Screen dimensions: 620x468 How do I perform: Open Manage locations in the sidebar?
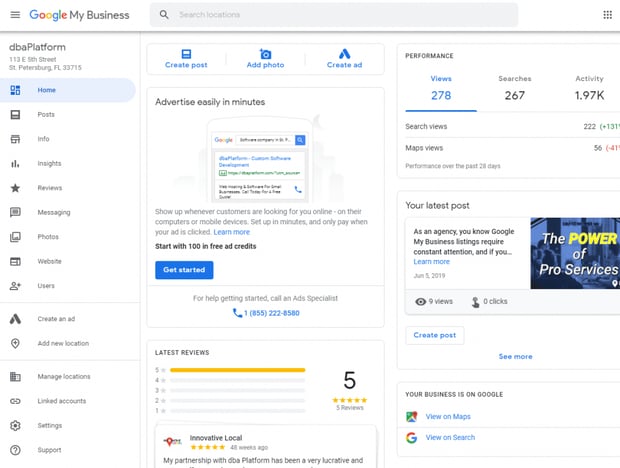point(64,376)
